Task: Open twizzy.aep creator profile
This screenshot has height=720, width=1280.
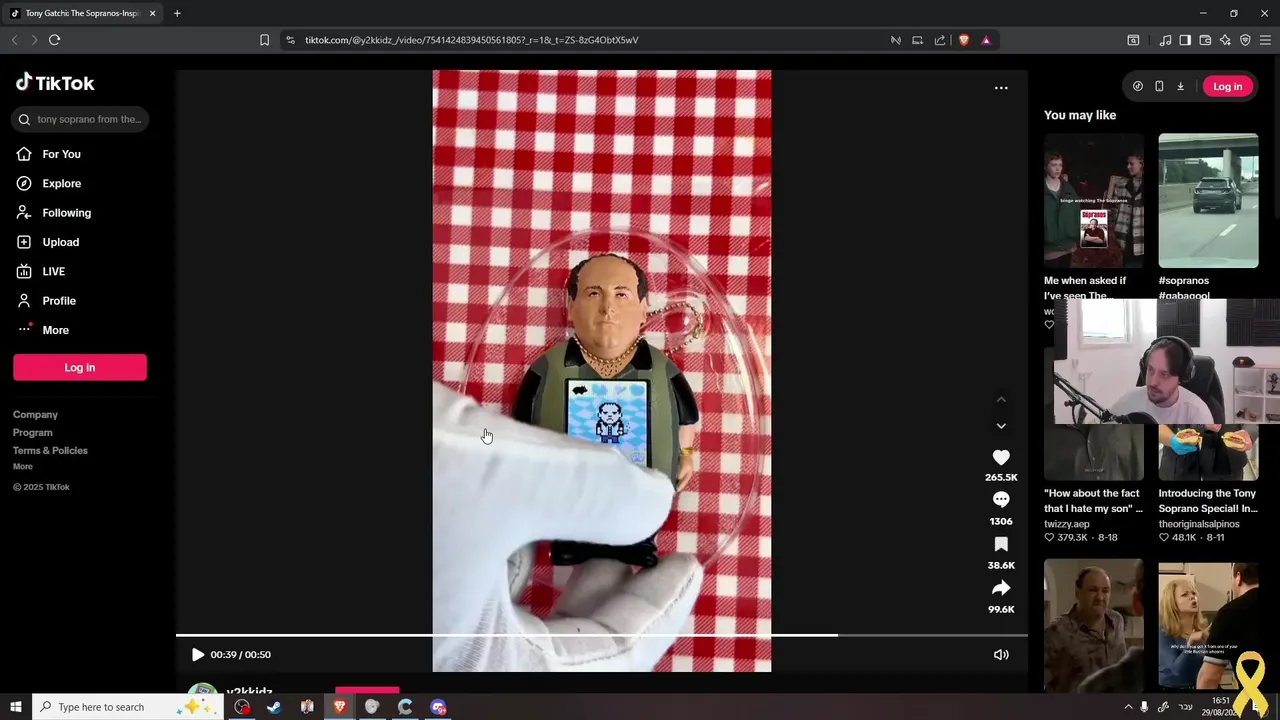Action: click(x=1067, y=524)
